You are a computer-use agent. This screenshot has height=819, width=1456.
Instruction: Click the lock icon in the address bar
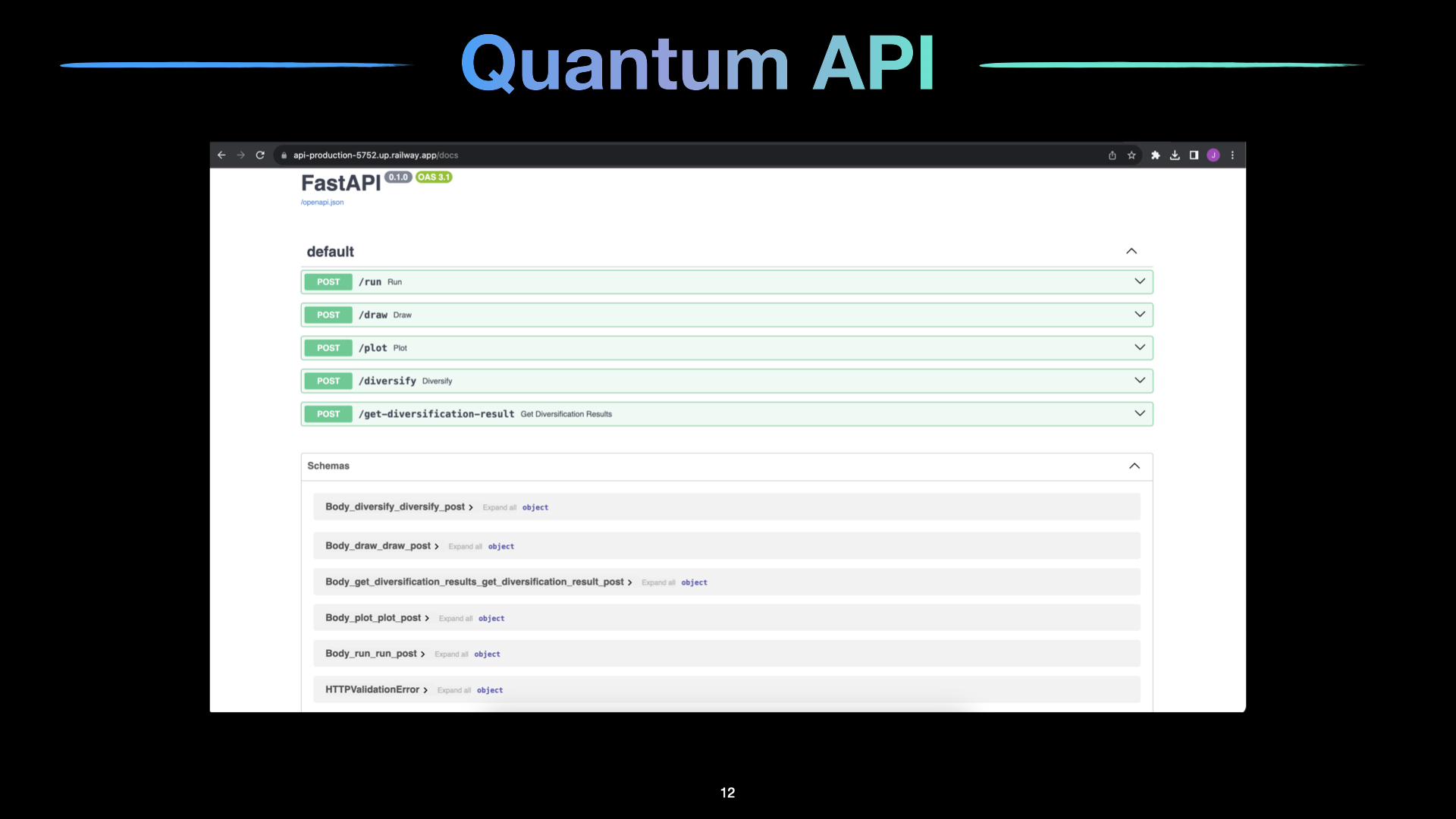(284, 155)
